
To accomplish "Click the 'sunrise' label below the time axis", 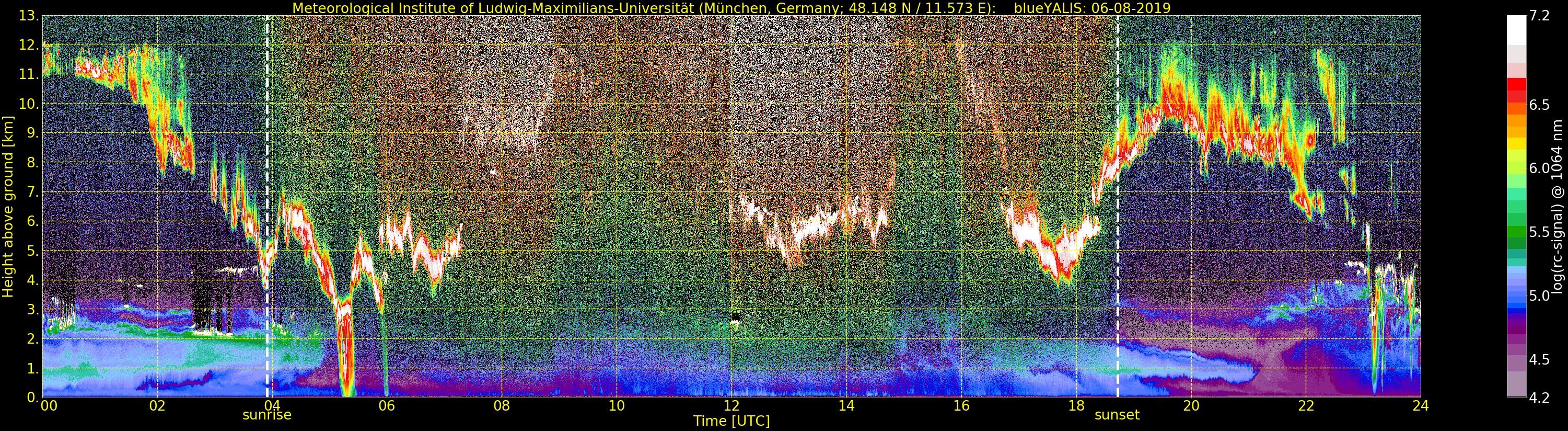I will (x=266, y=415).
